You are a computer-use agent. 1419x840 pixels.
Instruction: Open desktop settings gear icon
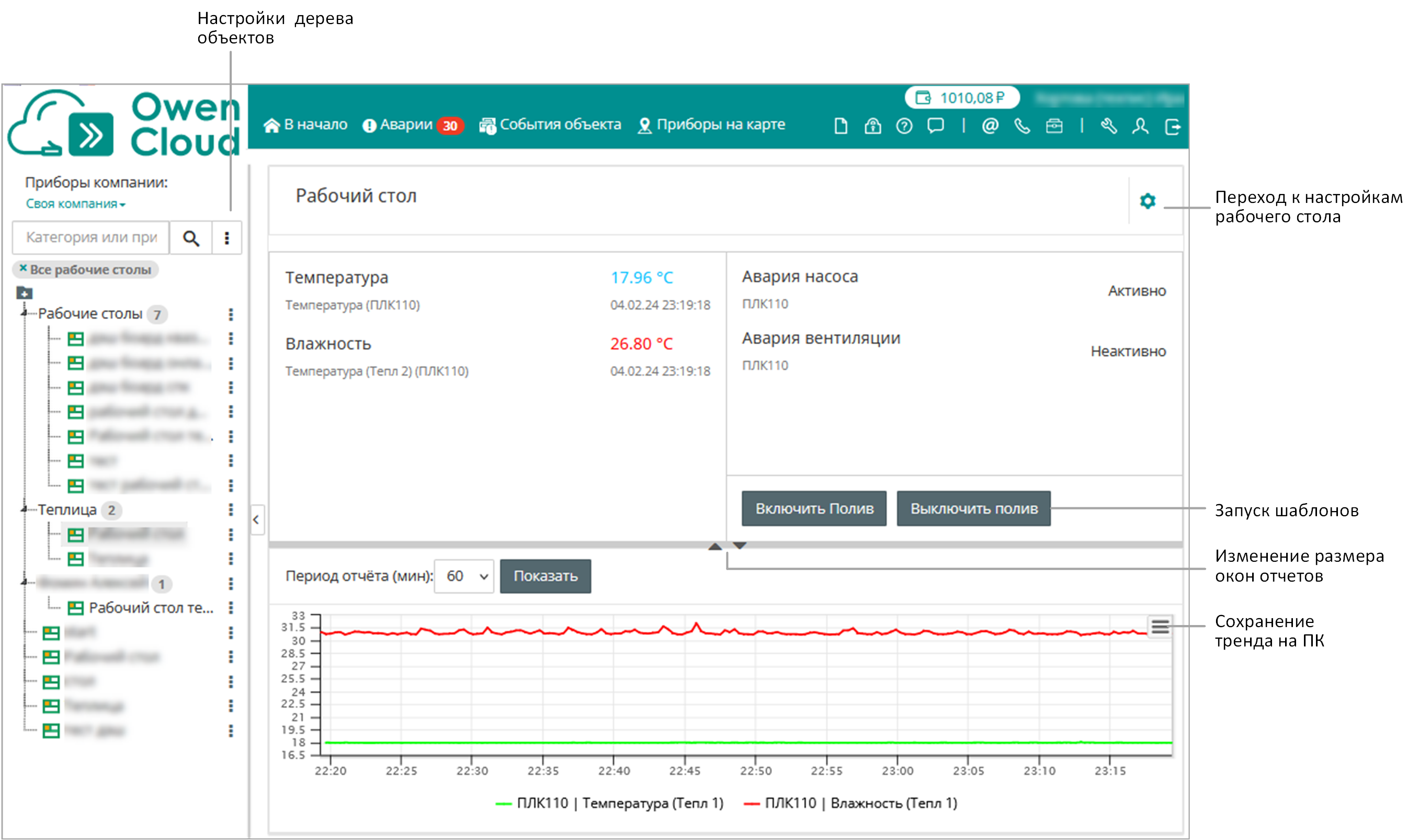pyautogui.click(x=1148, y=201)
